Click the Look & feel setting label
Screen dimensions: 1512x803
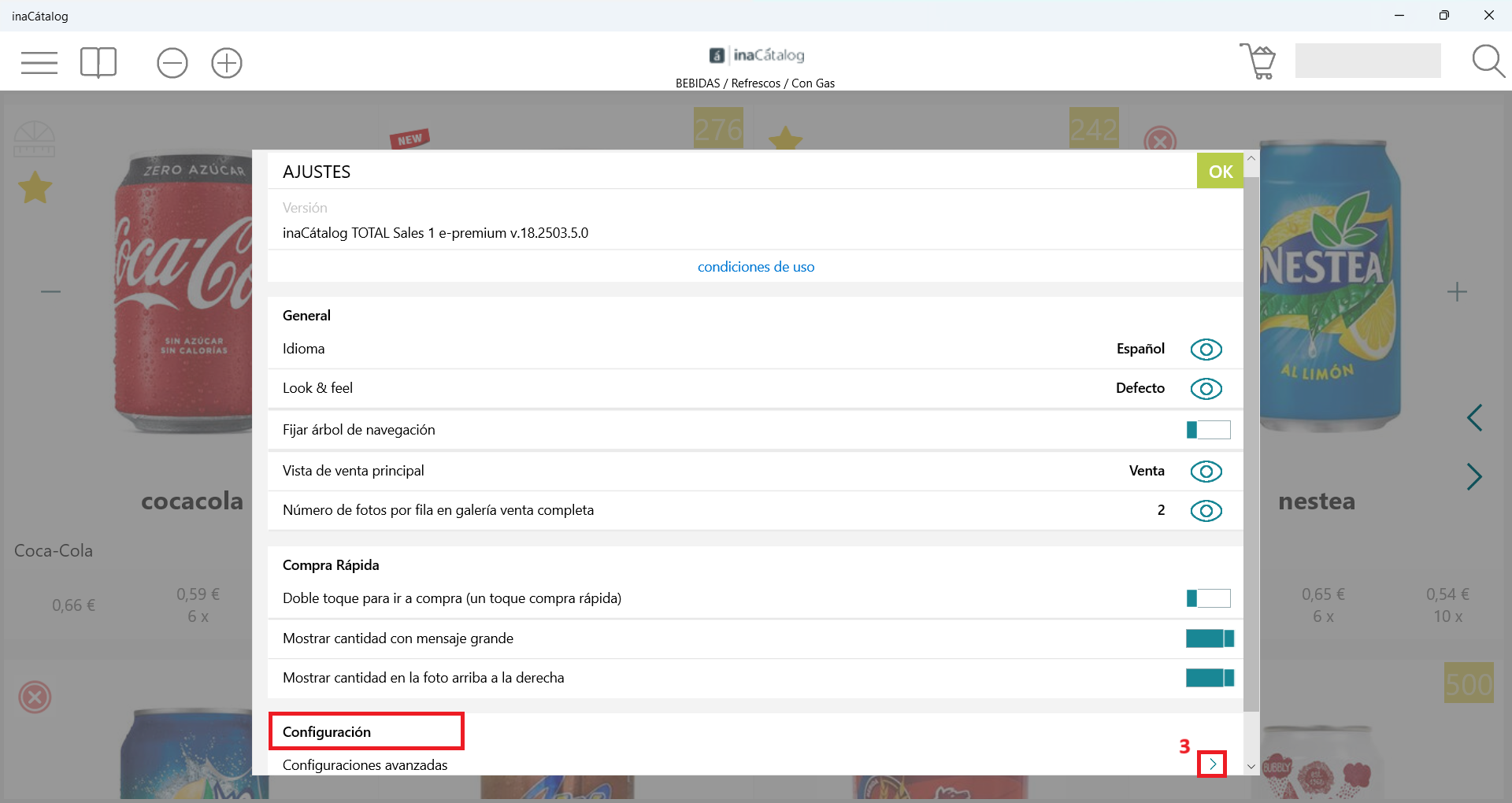pos(317,388)
